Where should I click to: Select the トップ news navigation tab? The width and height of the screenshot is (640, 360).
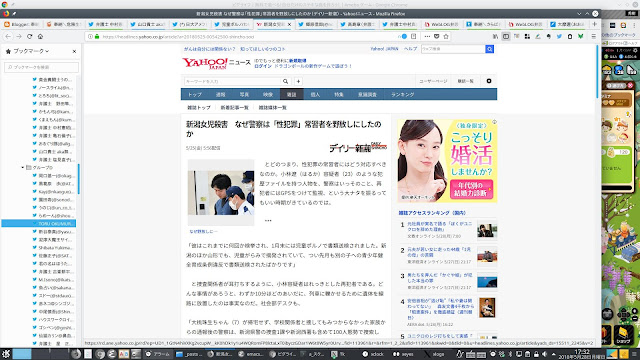click(195, 95)
